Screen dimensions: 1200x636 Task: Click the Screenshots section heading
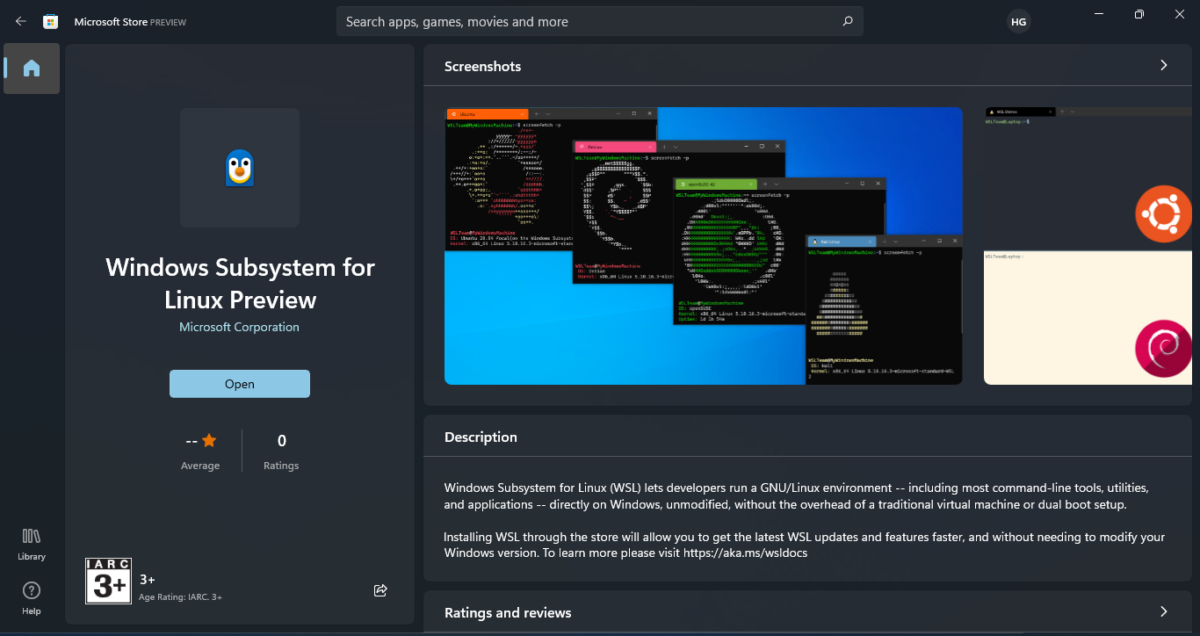[x=483, y=66]
